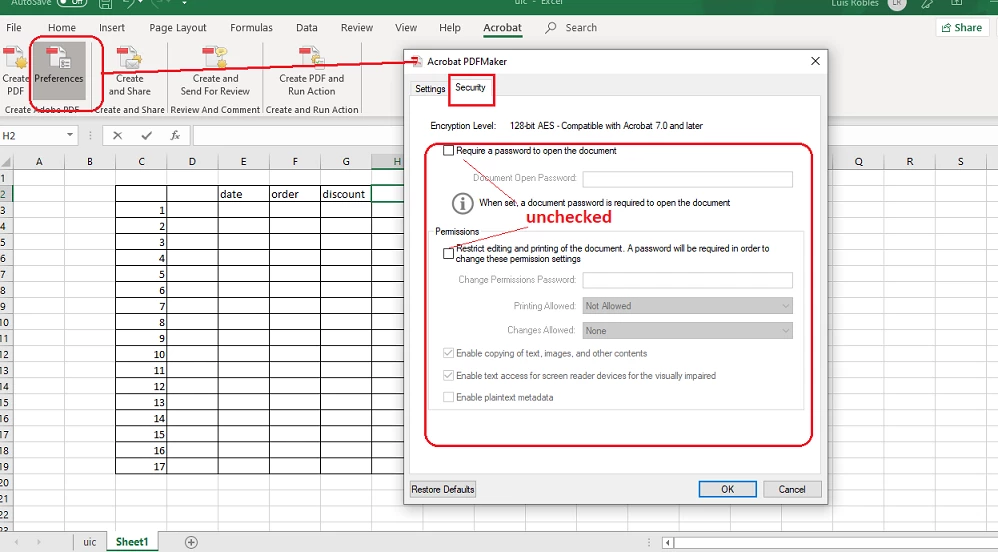Check Restrict editing and printing checkbox

coord(449,253)
